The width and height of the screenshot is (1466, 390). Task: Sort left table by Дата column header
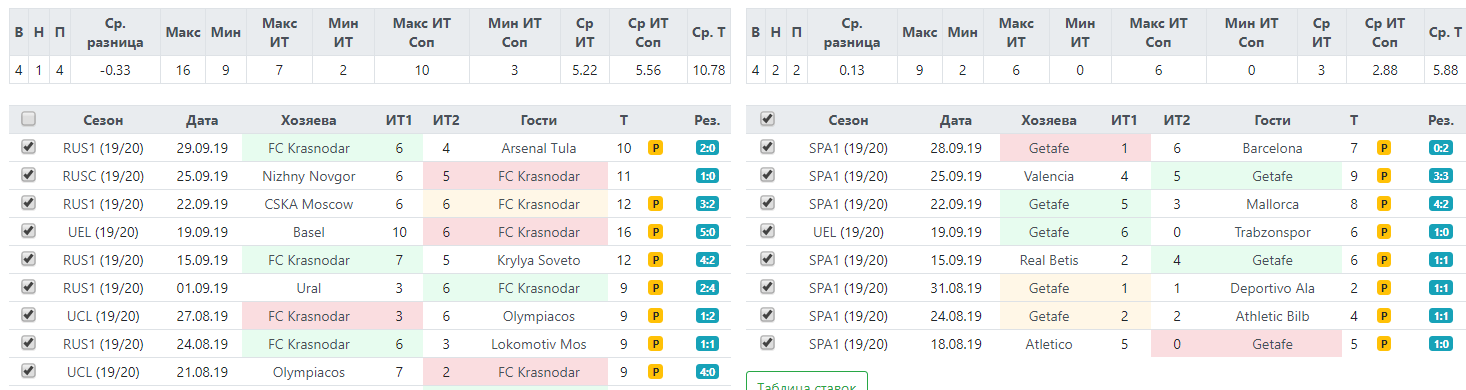pyautogui.click(x=202, y=120)
